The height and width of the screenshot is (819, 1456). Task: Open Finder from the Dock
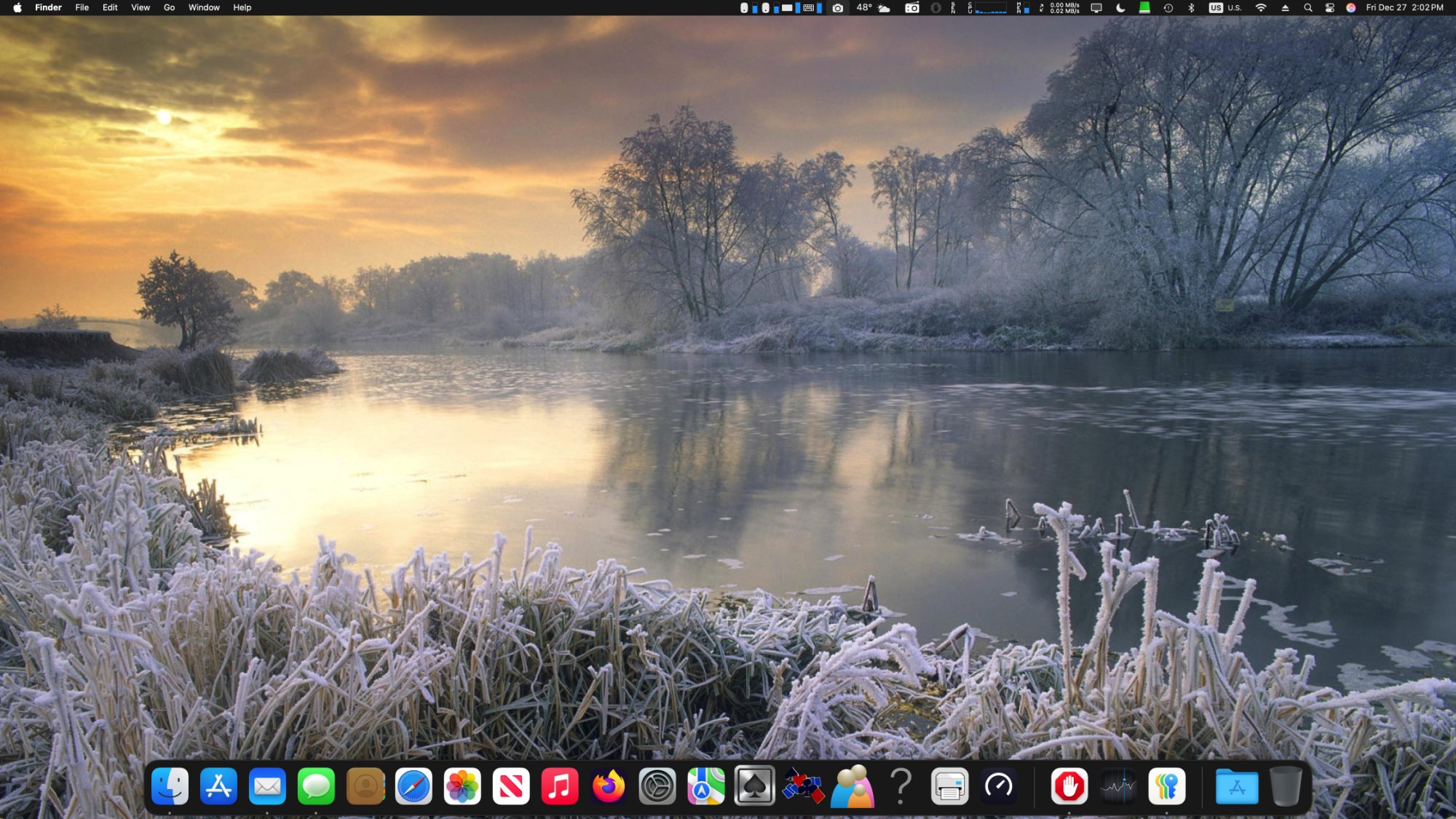coord(170,786)
